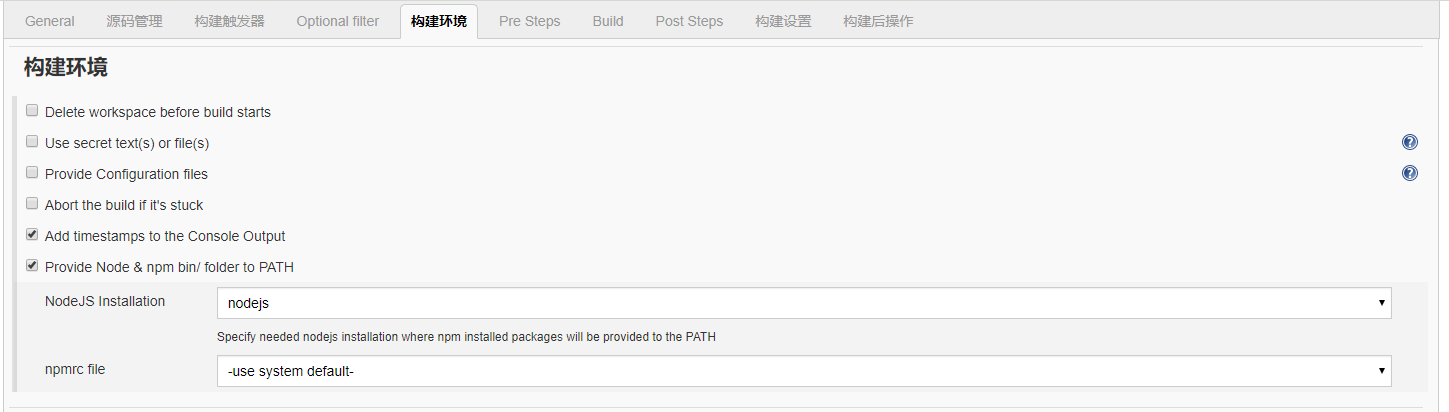Open help for Use secret text(s) option
Screen dimensions: 1449x412
[x=1410, y=143]
